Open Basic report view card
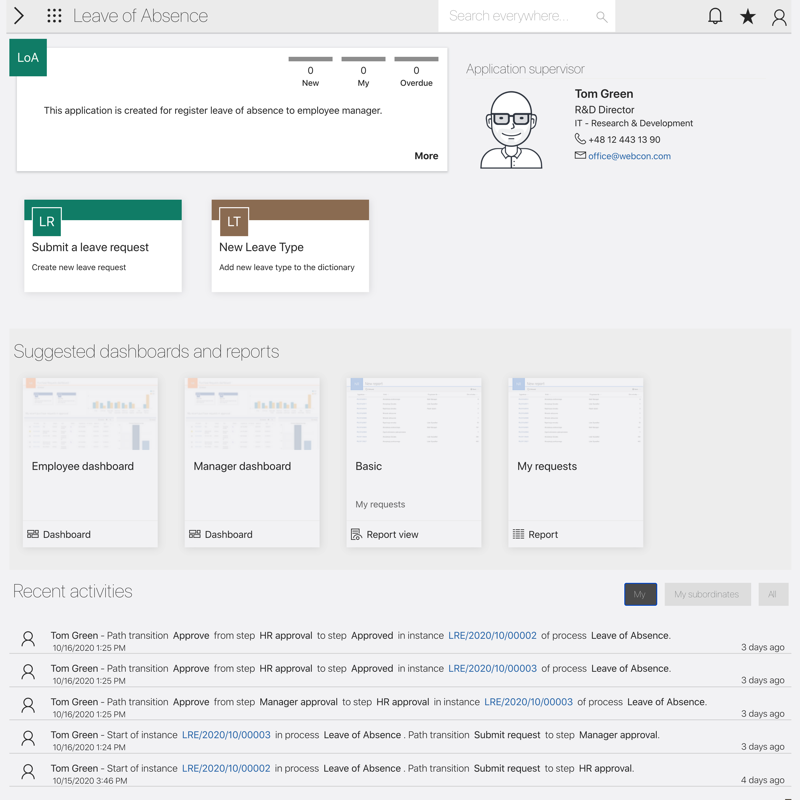800x800 pixels. coord(414,462)
